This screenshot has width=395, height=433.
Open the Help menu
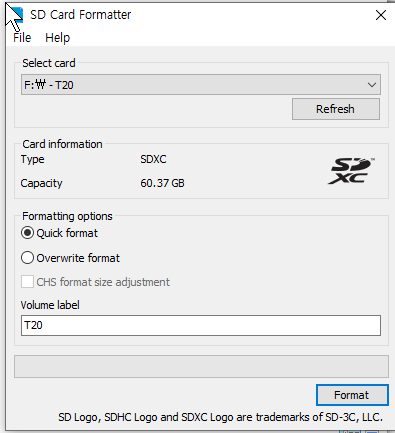57,38
